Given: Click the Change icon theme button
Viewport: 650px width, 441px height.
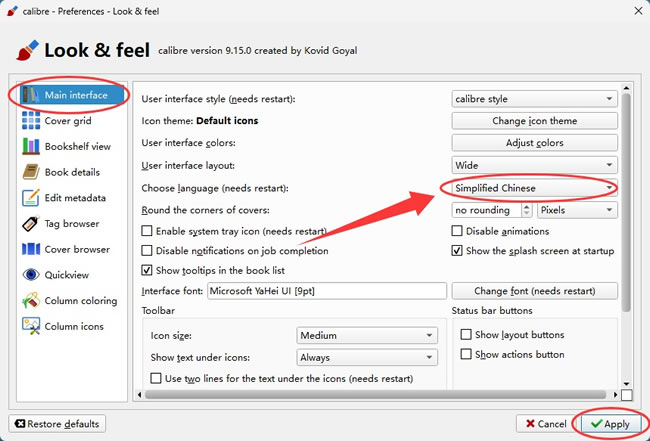Looking at the screenshot, I should (534, 121).
